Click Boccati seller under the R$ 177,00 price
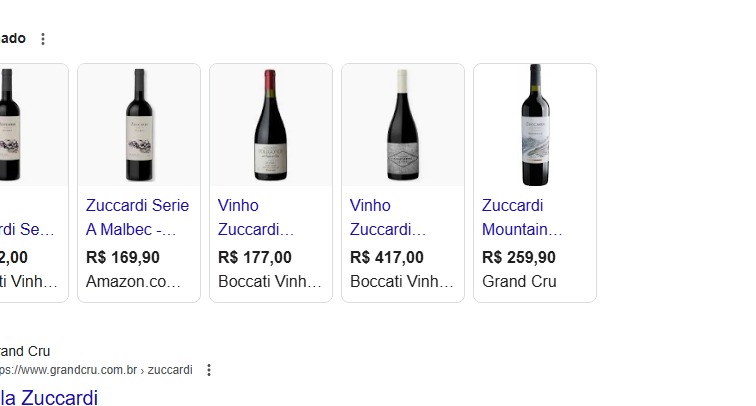756x406 pixels. (270, 281)
